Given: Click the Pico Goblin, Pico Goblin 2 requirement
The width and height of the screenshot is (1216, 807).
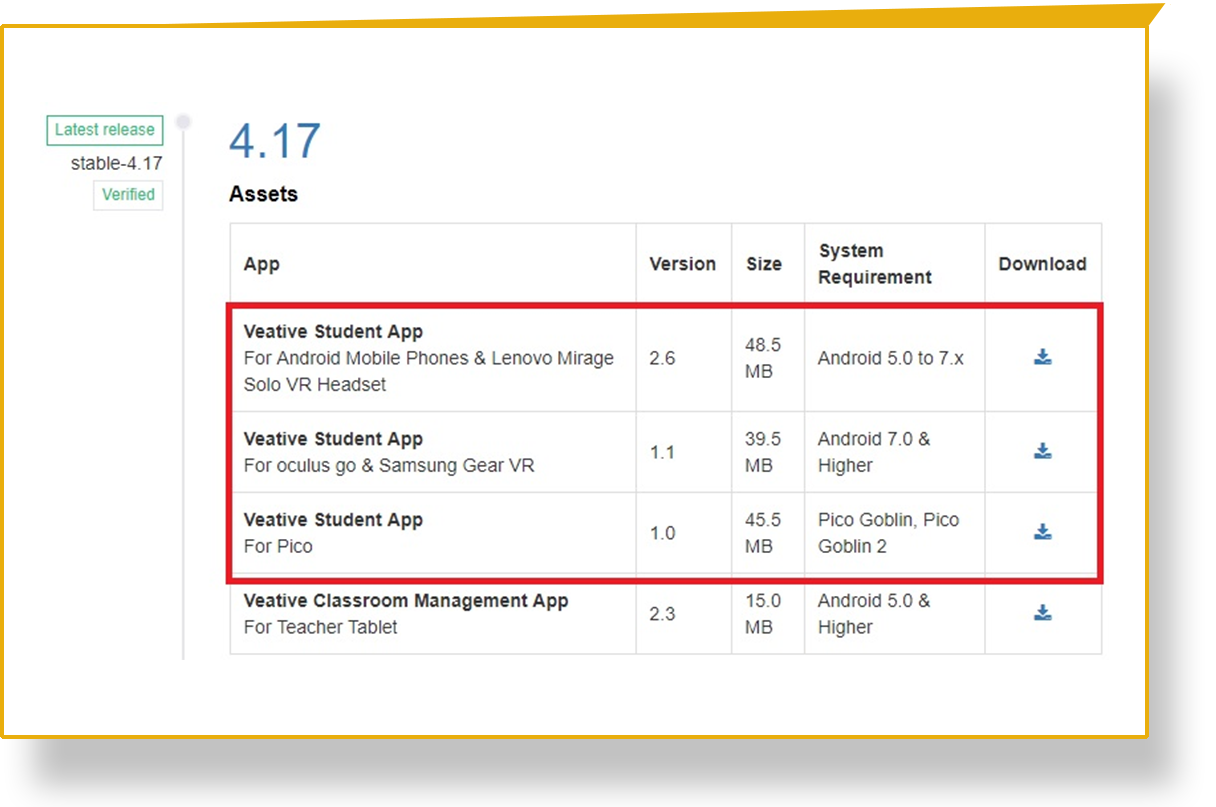Looking at the screenshot, I should [888, 533].
